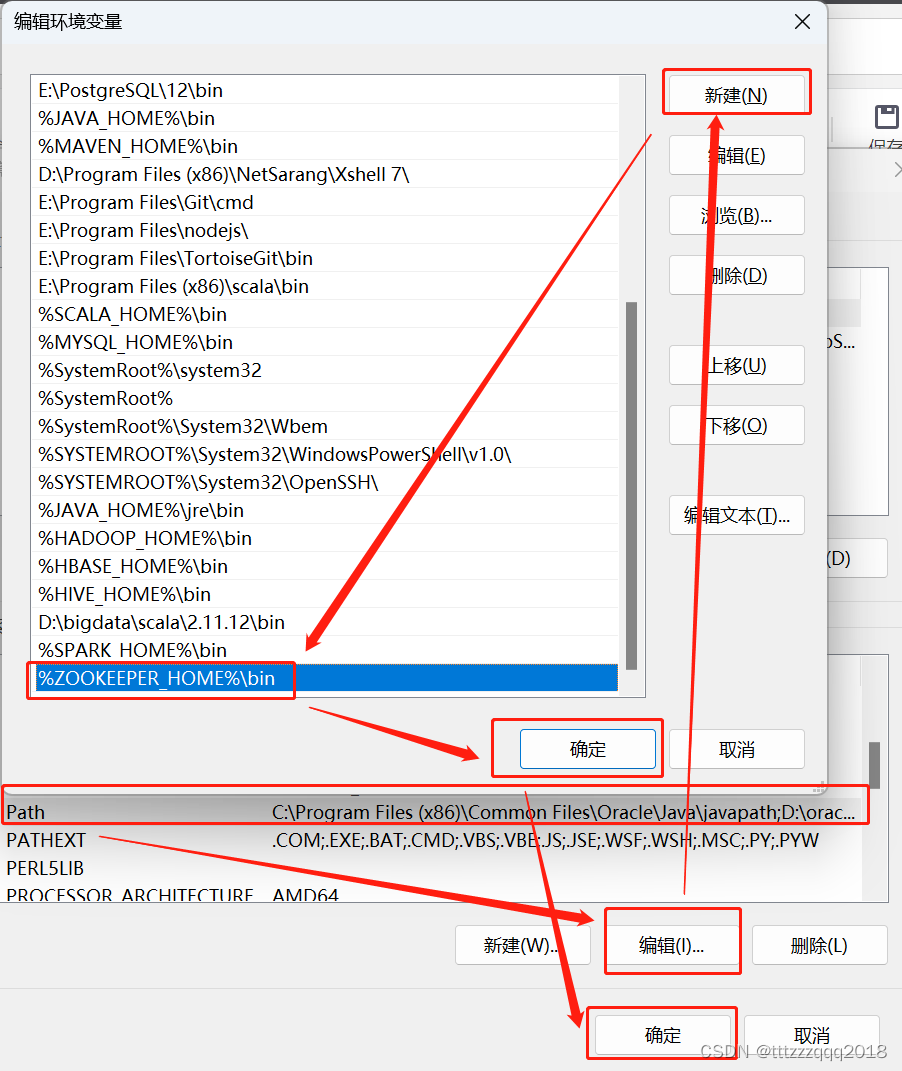Select the %SPARK_HOME%\bin entry

(325, 650)
